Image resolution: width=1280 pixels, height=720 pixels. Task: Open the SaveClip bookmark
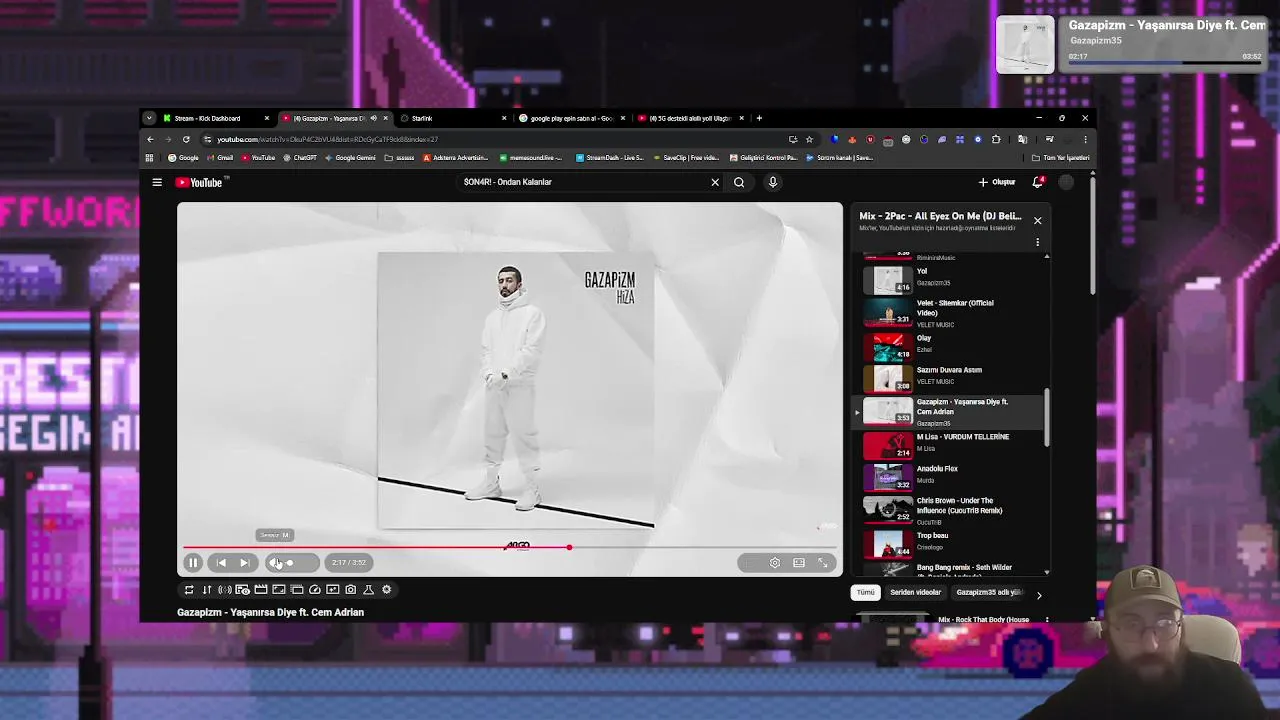(x=685, y=158)
